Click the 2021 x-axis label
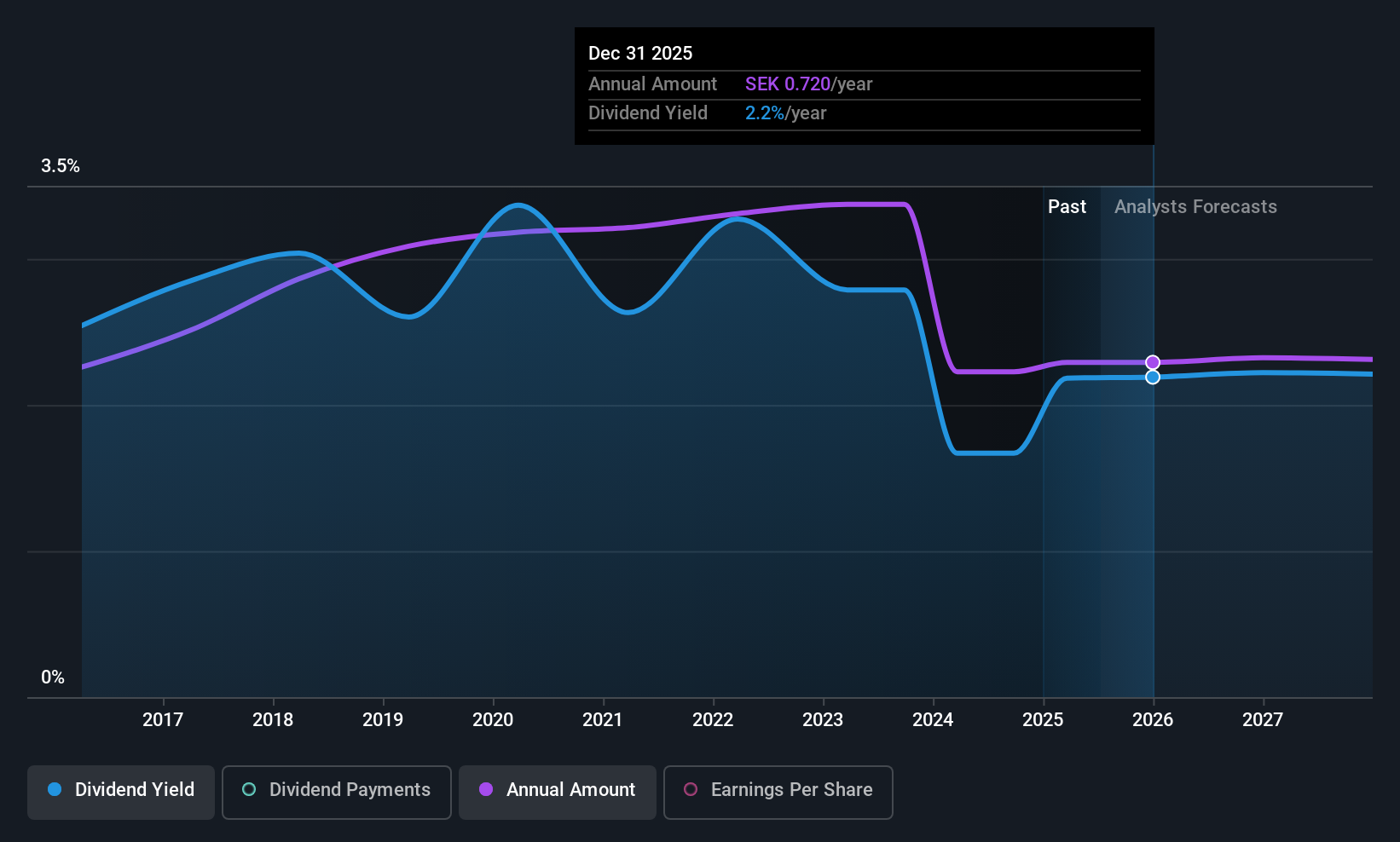This screenshot has height=842, width=1400. click(603, 720)
